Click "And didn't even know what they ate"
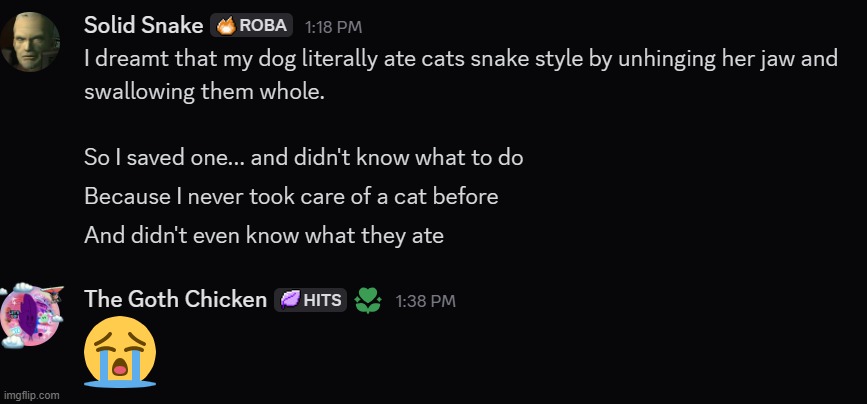The width and height of the screenshot is (867, 404). (x=263, y=236)
